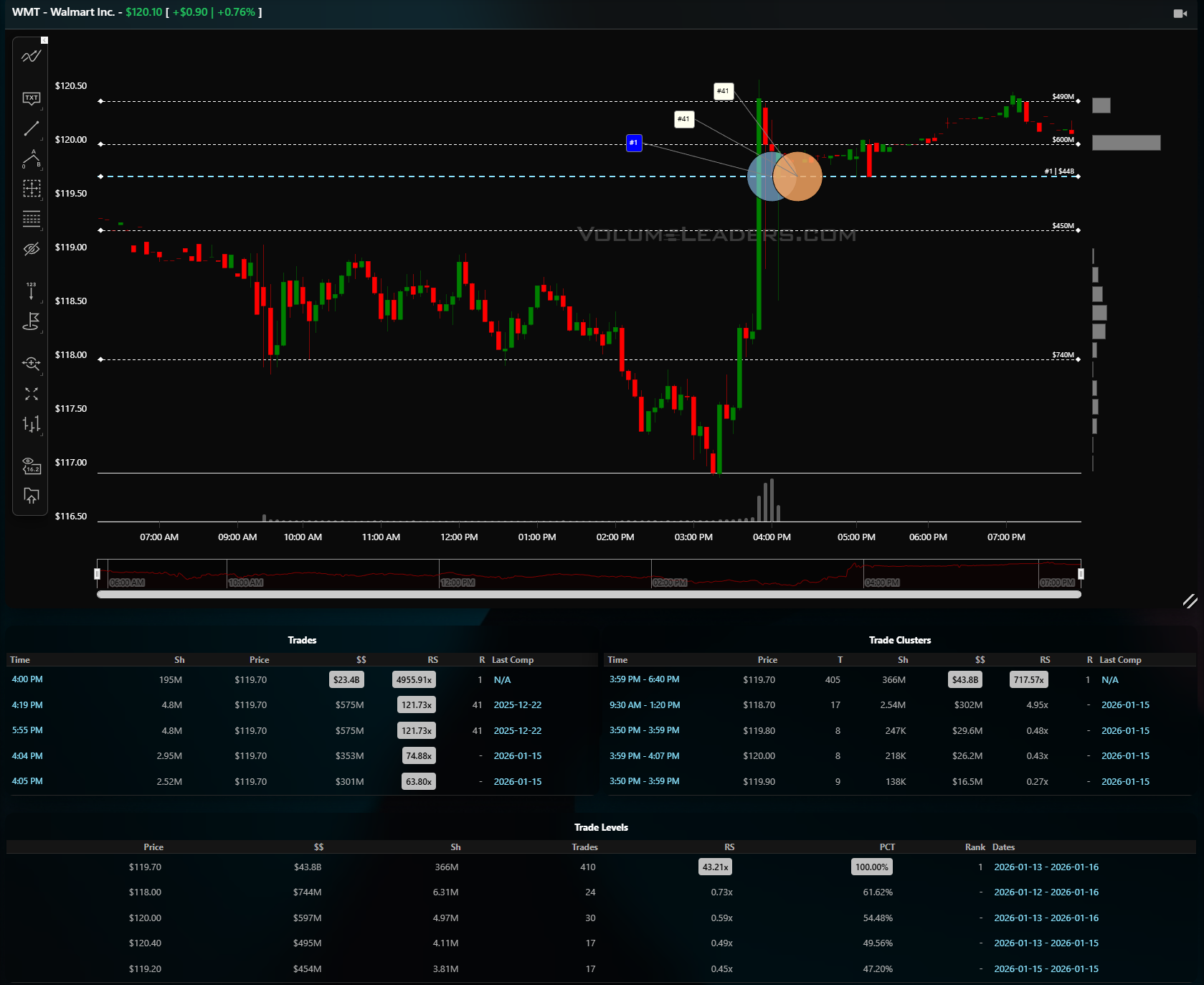Image resolution: width=1204 pixels, height=985 pixels.
Task: Click the #1 | $44B level label
Action: (x=1059, y=171)
